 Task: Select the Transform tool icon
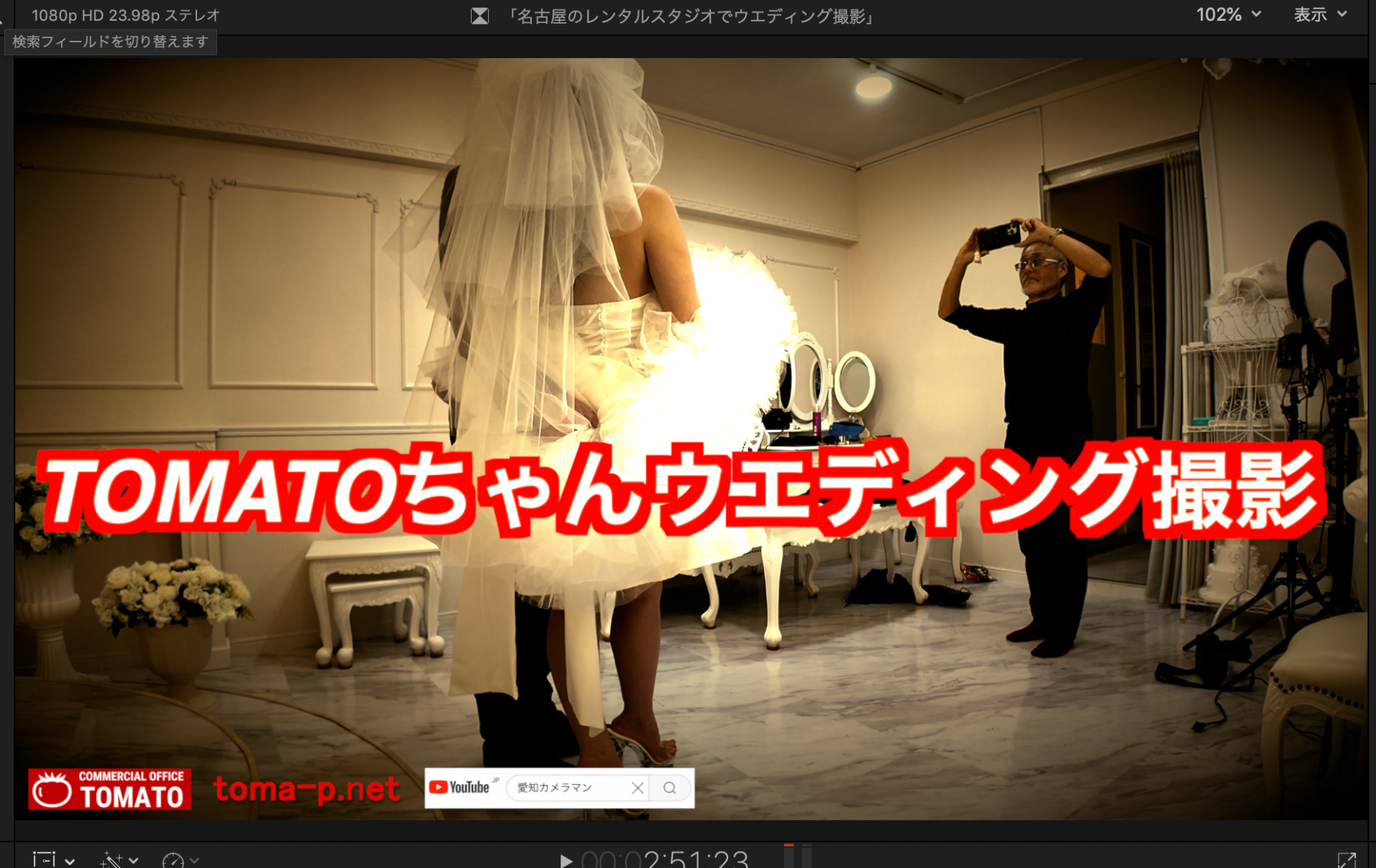coord(44,859)
